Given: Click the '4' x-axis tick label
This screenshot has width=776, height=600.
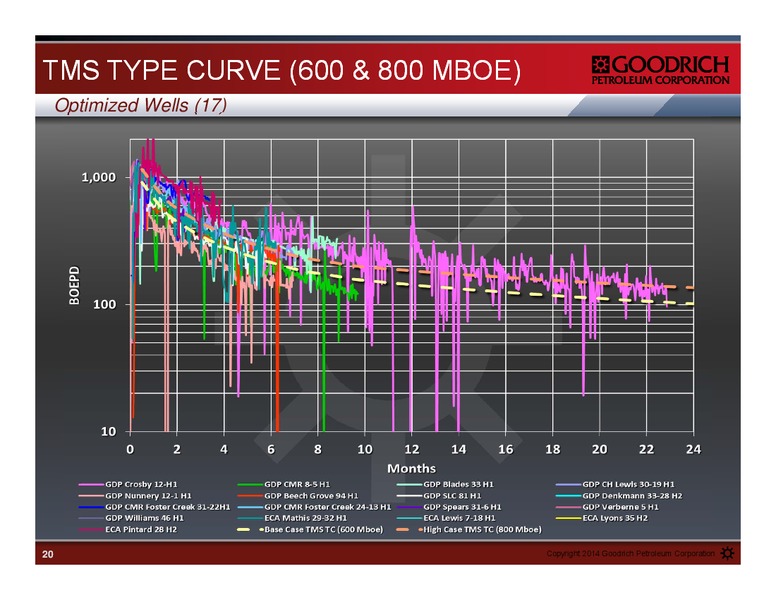Looking at the screenshot, I should coord(224,449).
